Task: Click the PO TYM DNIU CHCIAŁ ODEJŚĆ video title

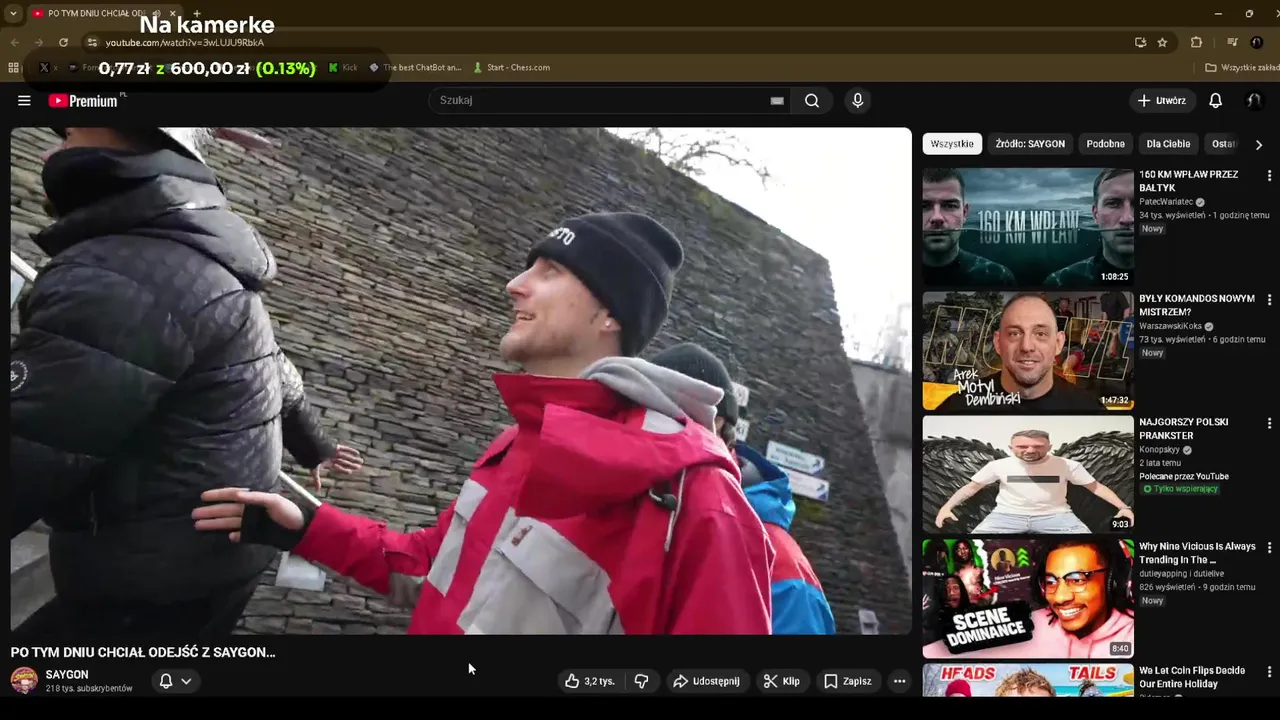Action: click(143, 652)
